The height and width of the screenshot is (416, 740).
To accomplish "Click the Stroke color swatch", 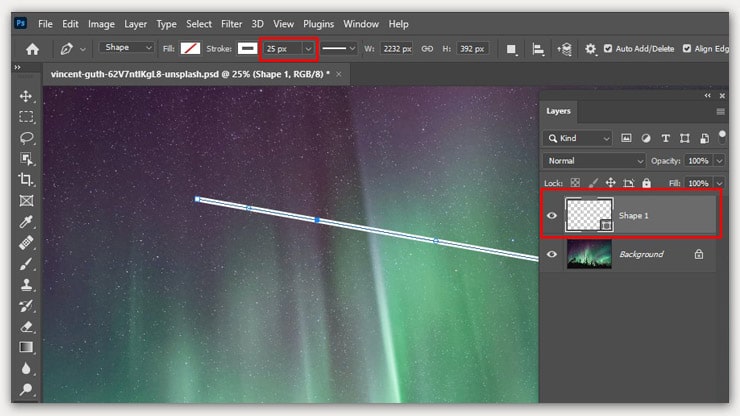I will pyautogui.click(x=247, y=48).
